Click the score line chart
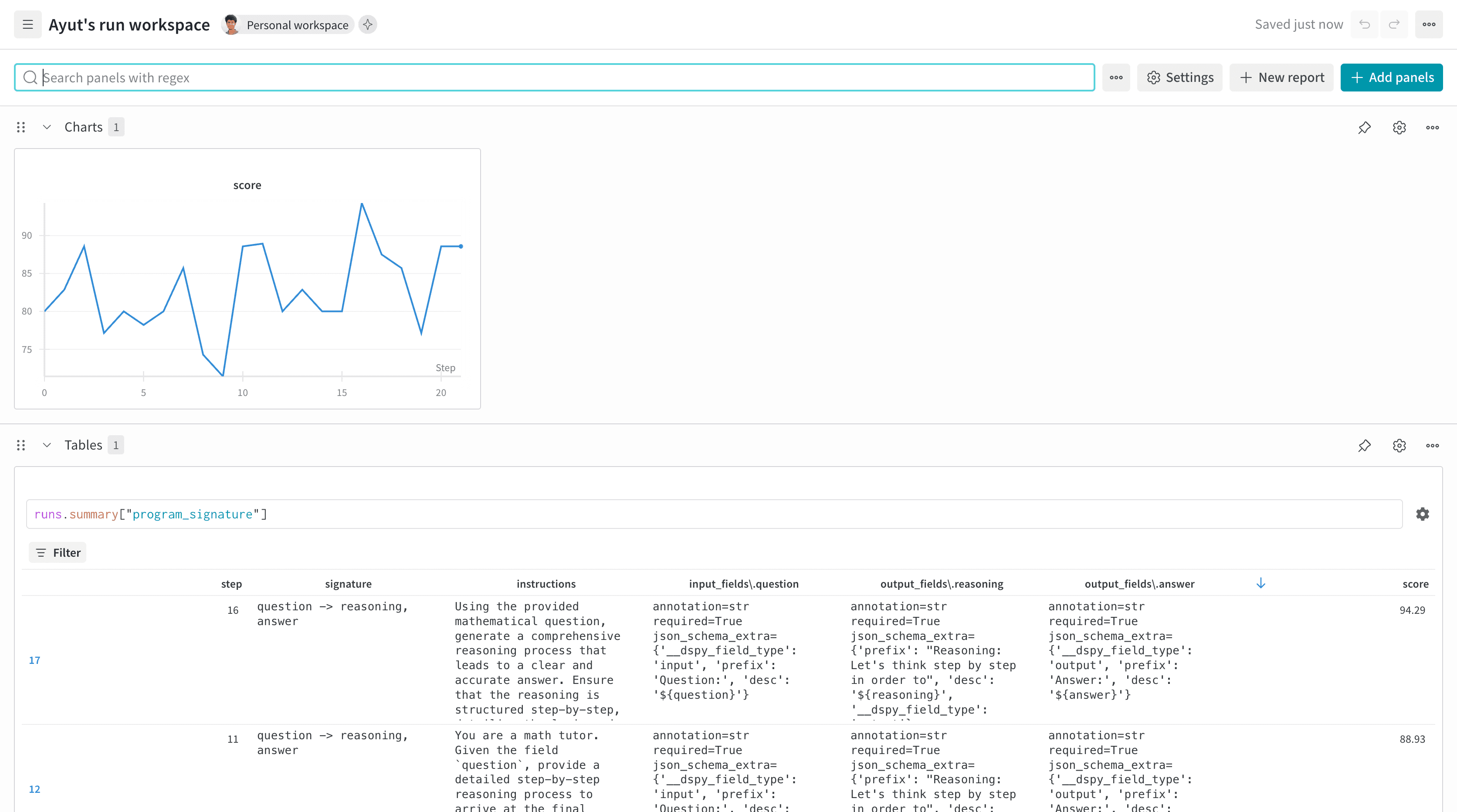The image size is (1457, 812). [x=247, y=279]
